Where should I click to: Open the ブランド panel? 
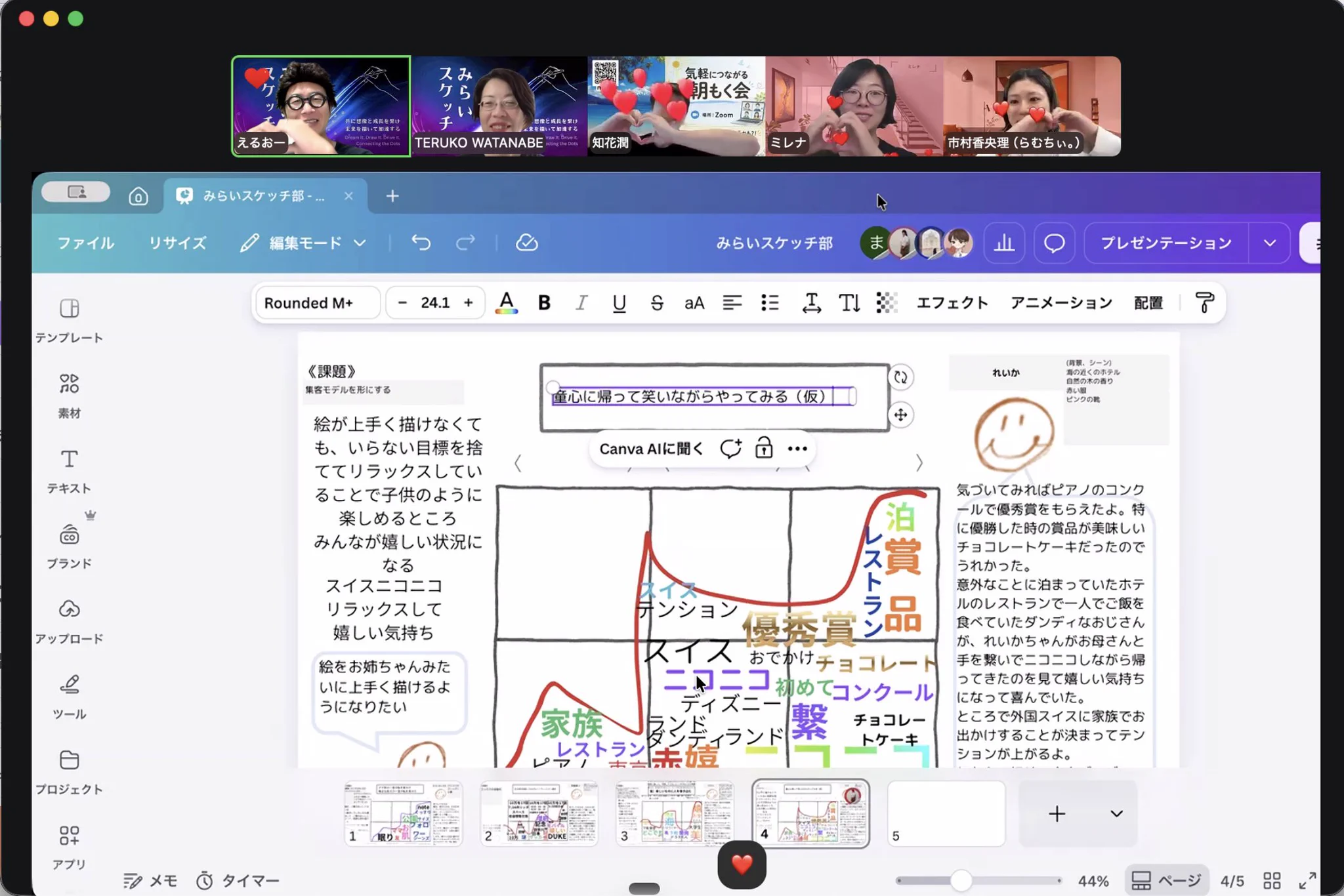[x=69, y=546]
